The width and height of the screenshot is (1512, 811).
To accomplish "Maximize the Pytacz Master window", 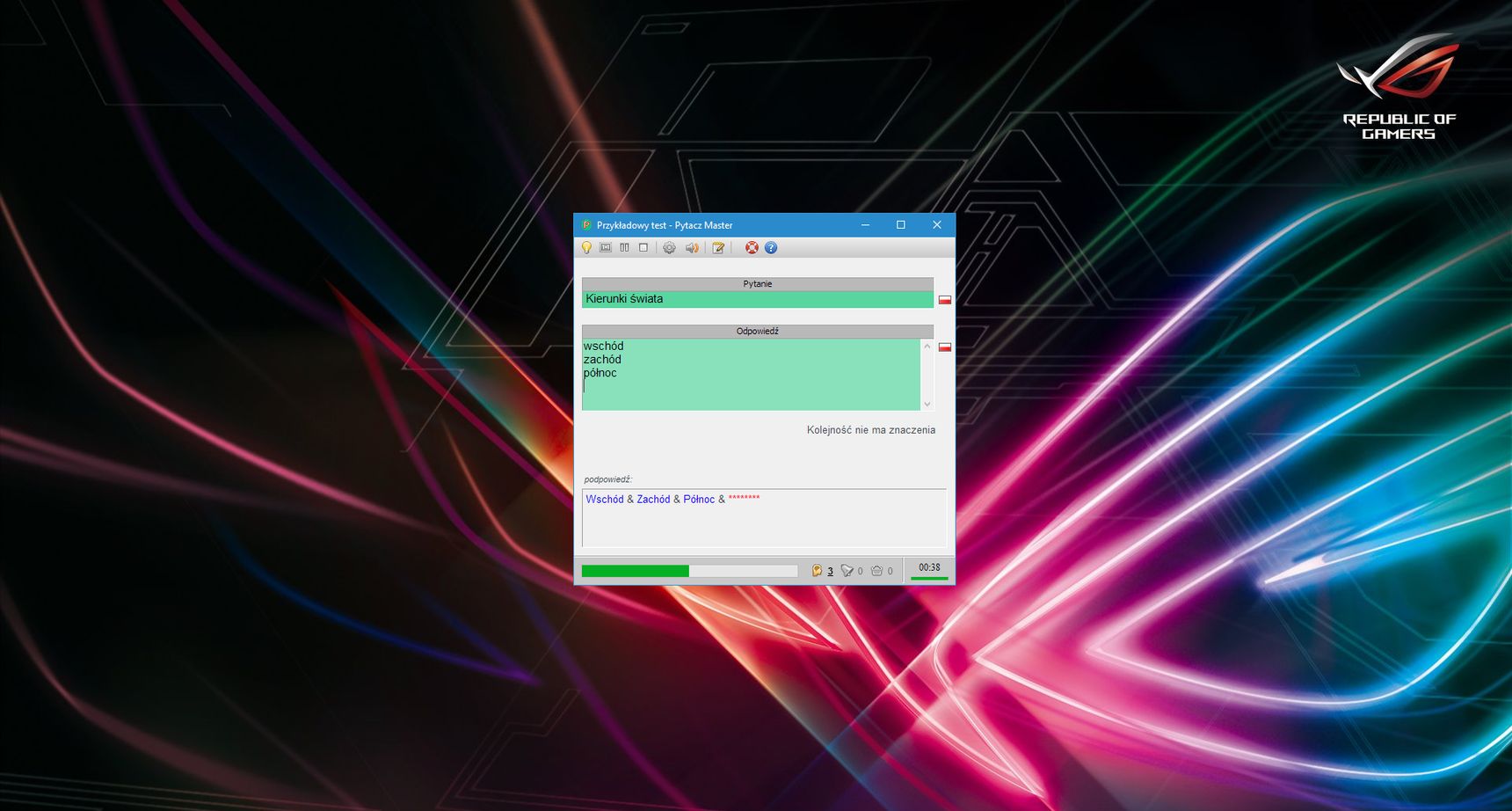I will point(901,225).
